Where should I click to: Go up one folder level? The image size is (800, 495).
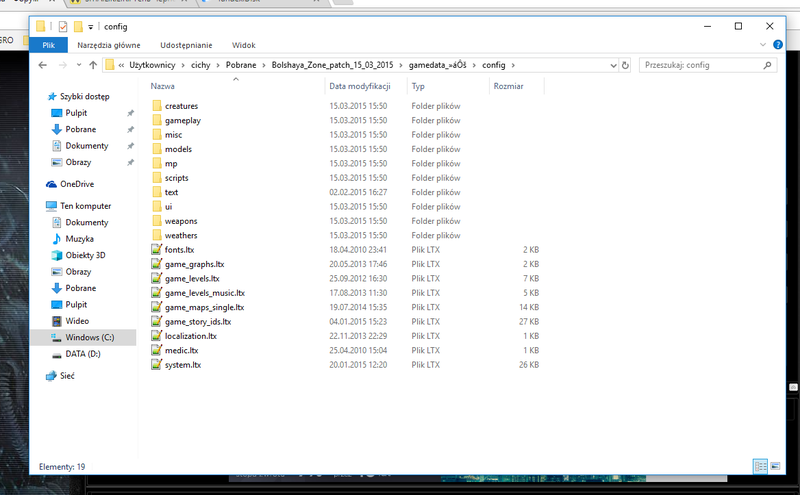91,65
